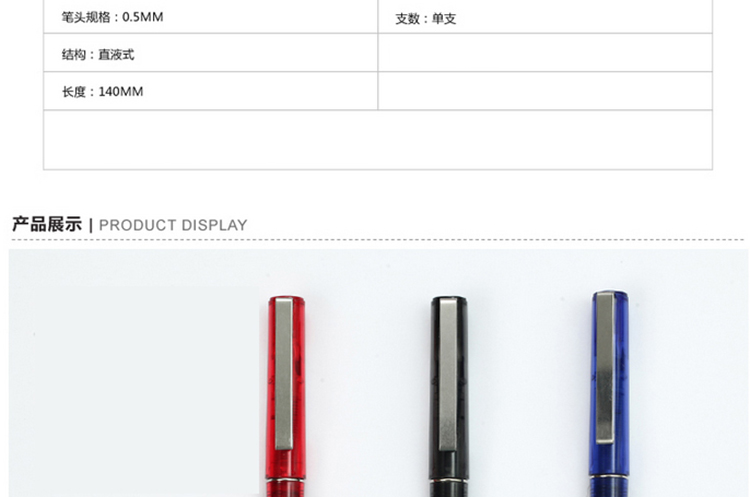
Task: Click the red pen's metal clip
Action: tap(284, 374)
